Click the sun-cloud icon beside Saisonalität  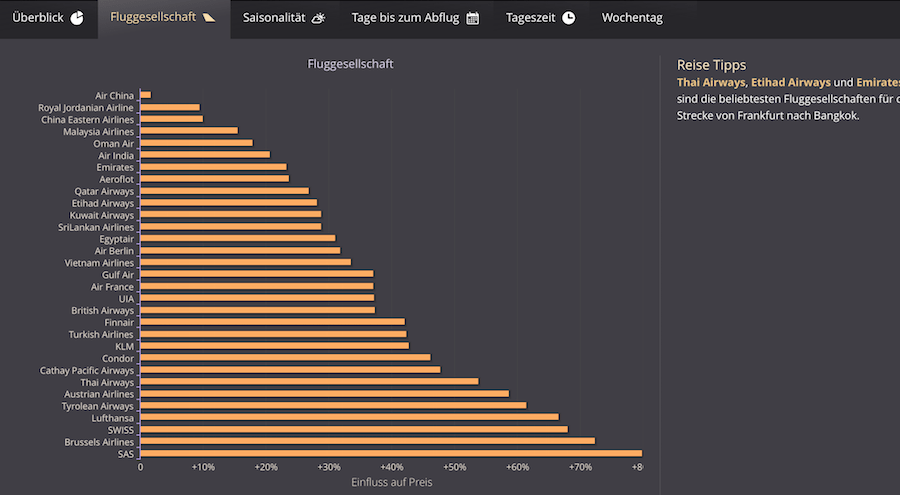click(x=318, y=18)
